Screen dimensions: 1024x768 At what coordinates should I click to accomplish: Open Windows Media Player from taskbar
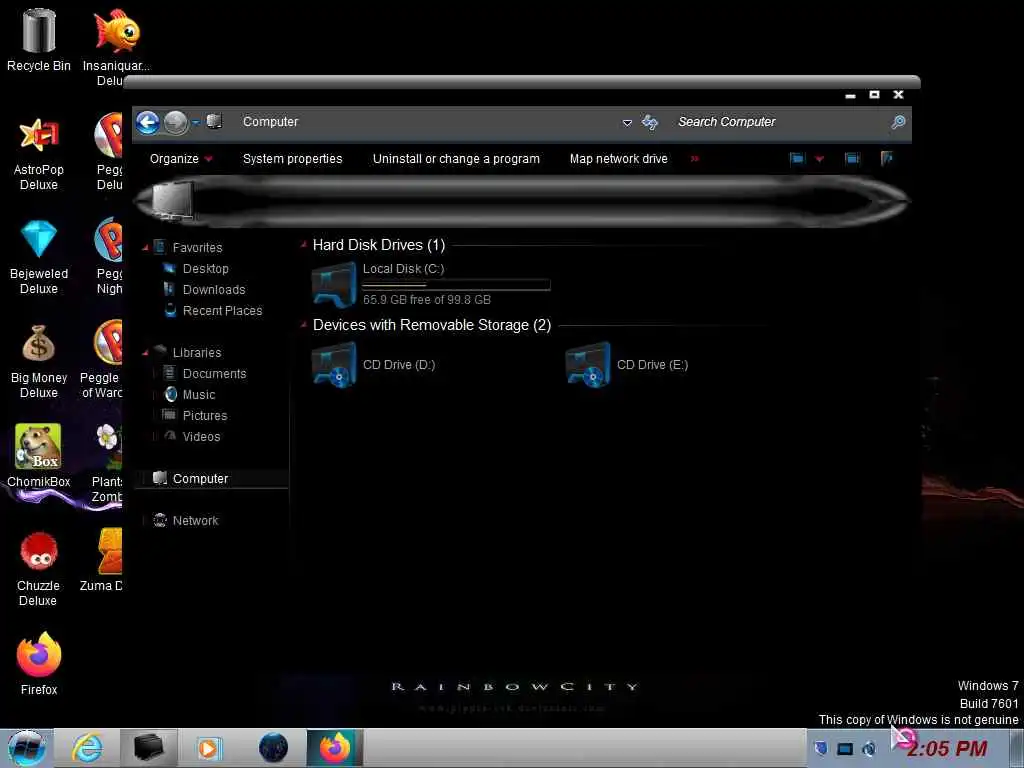coord(210,748)
